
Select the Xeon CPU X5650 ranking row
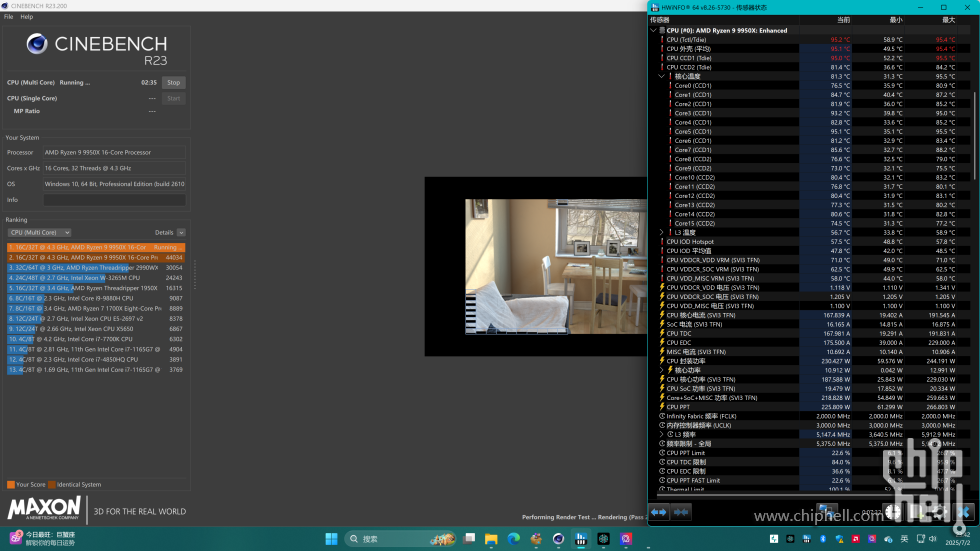pos(96,329)
